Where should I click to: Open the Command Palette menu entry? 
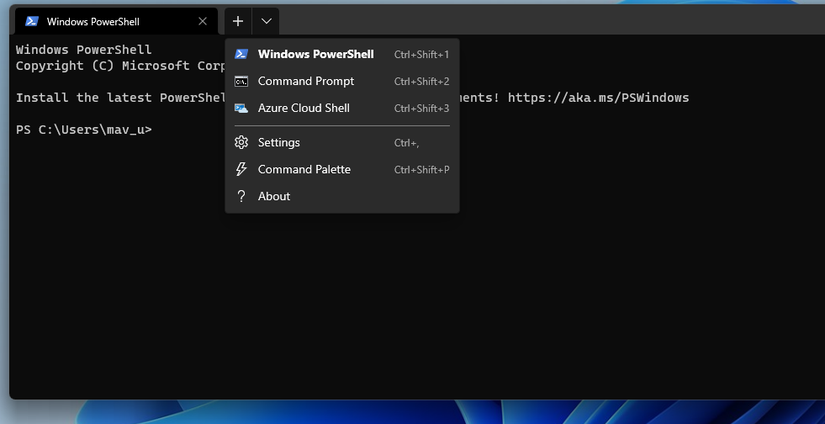click(x=304, y=170)
